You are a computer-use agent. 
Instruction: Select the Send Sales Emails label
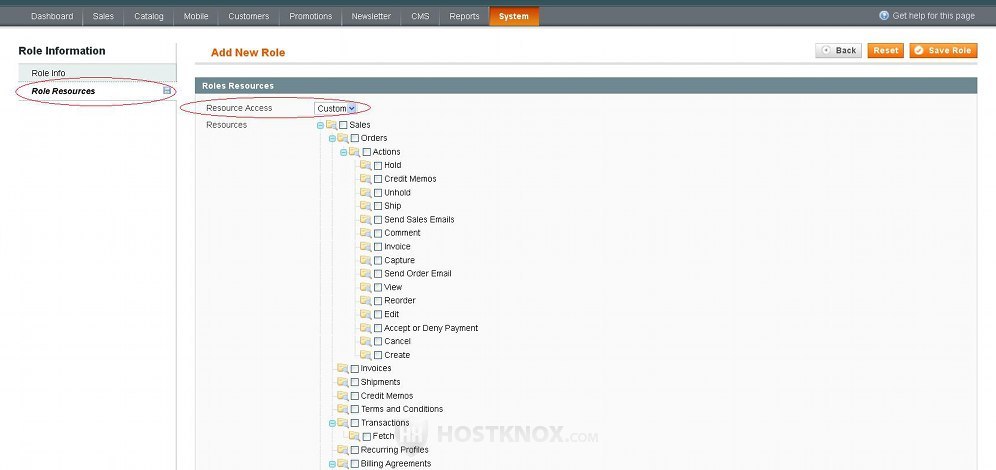click(x=419, y=220)
